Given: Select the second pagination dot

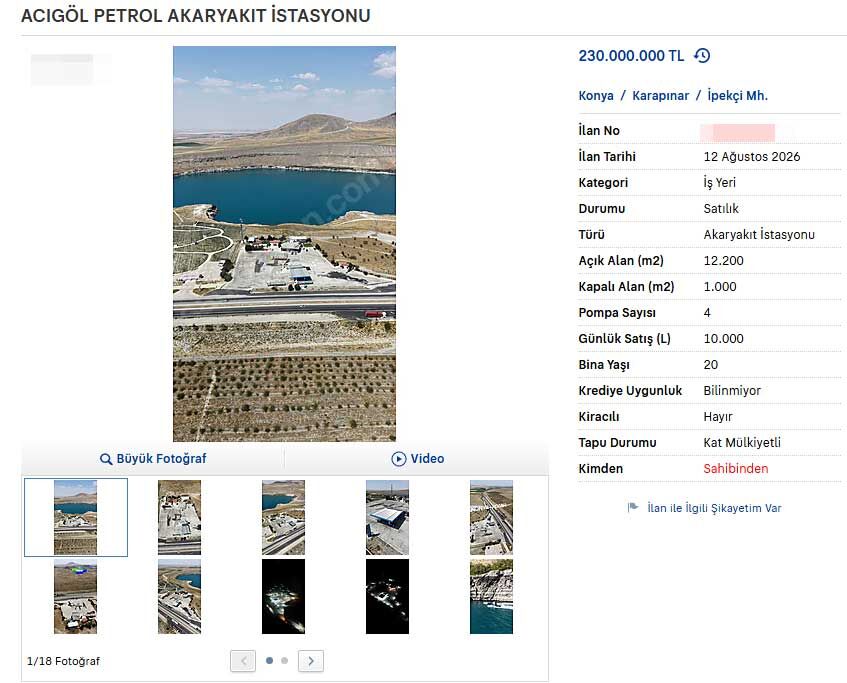Looking at the screenshot, I should [285, 660].
